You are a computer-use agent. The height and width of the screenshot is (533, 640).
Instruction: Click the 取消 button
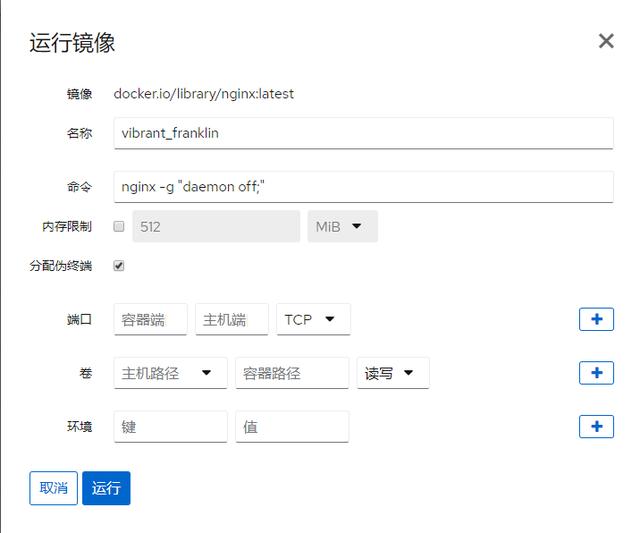(53, 488)
